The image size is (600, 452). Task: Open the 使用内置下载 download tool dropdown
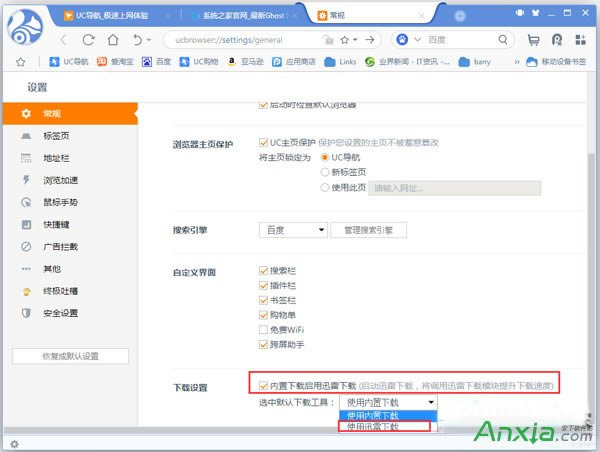click(x=388, y=402)
